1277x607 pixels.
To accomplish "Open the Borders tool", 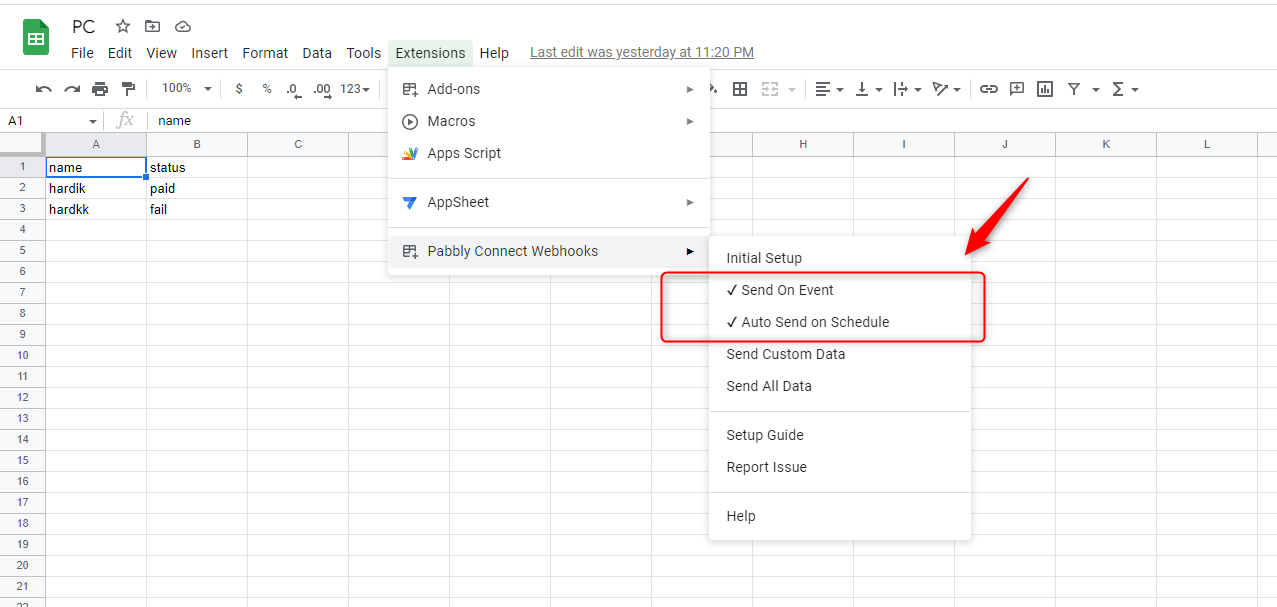I will (740, 89).
